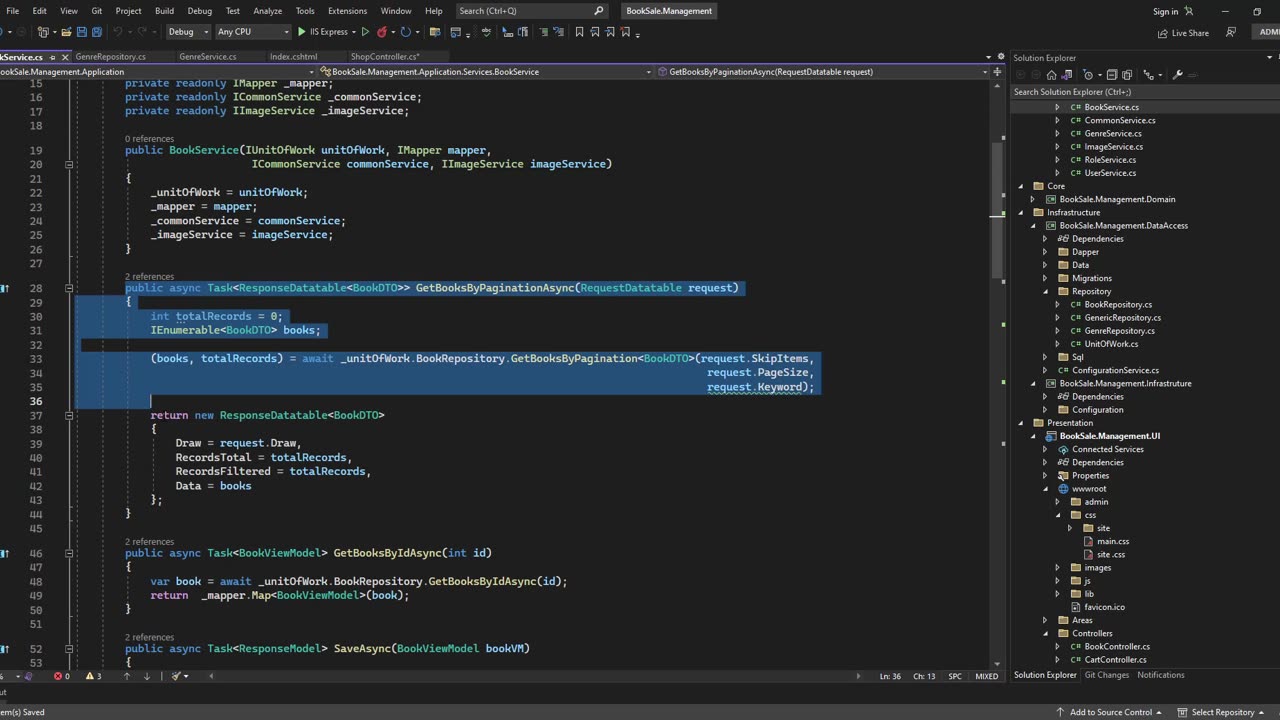The image size is (1280, 720).
Task: Go to next issue down arrow
Action: pyautogui.click(x=147, y=676)
